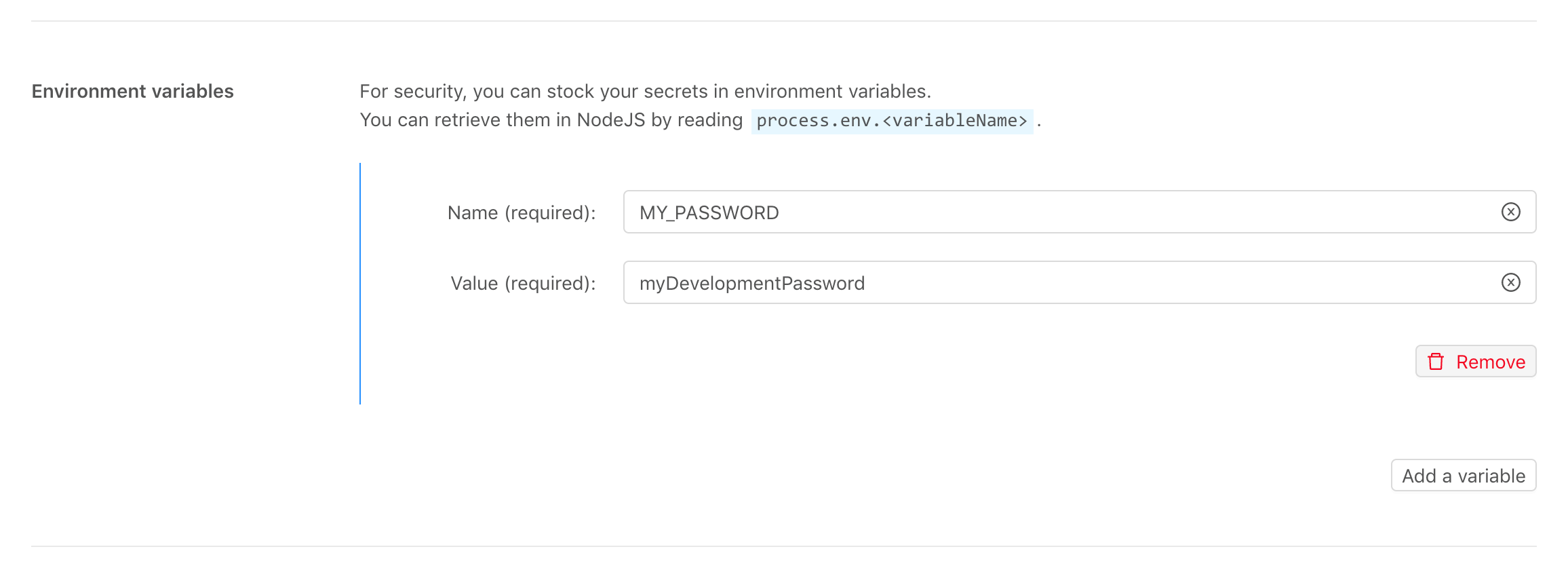
Task: Click the process.env.<variableName> code snippet
Action: 891,121
